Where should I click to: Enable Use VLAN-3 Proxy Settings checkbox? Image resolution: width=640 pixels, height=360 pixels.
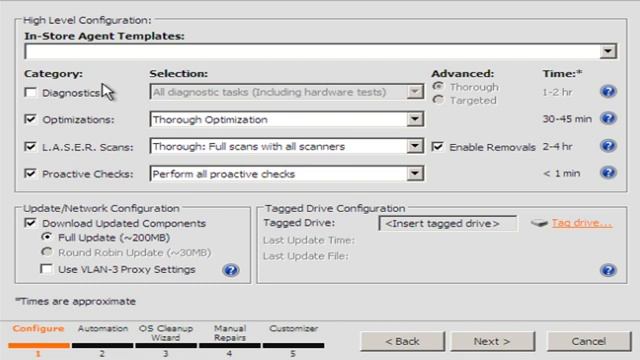(47, 269)
